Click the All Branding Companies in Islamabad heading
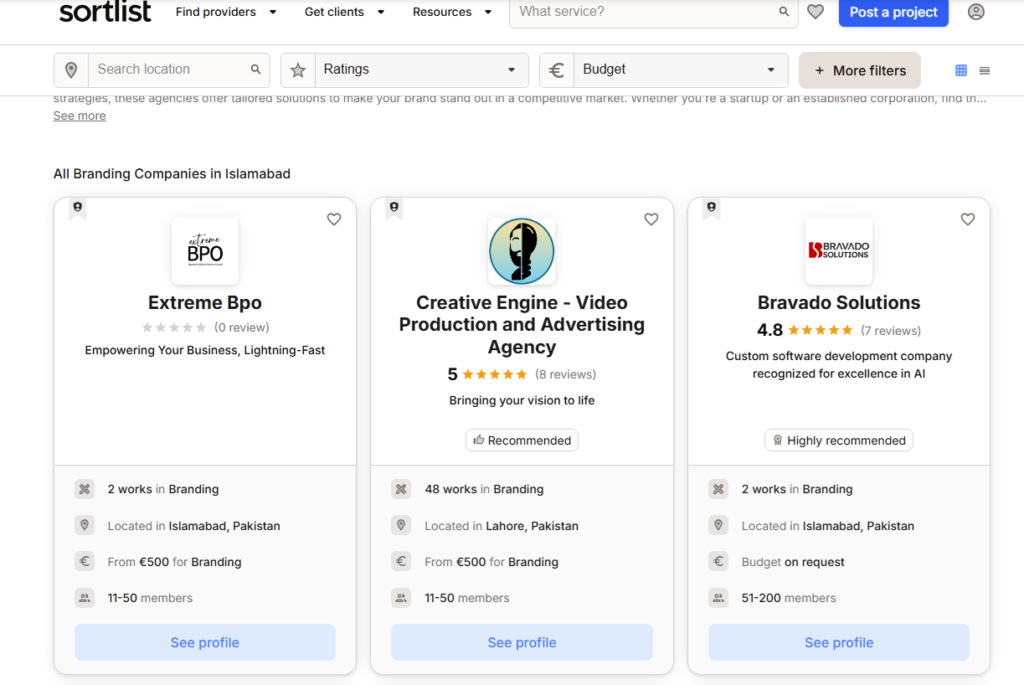This screenshot has width=1024, height=685. click(172, 174)
